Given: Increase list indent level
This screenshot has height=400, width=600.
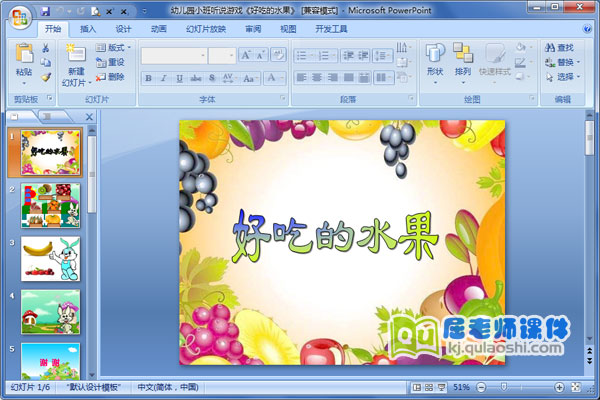Looking at the screenshot, I should click(363, 56).
